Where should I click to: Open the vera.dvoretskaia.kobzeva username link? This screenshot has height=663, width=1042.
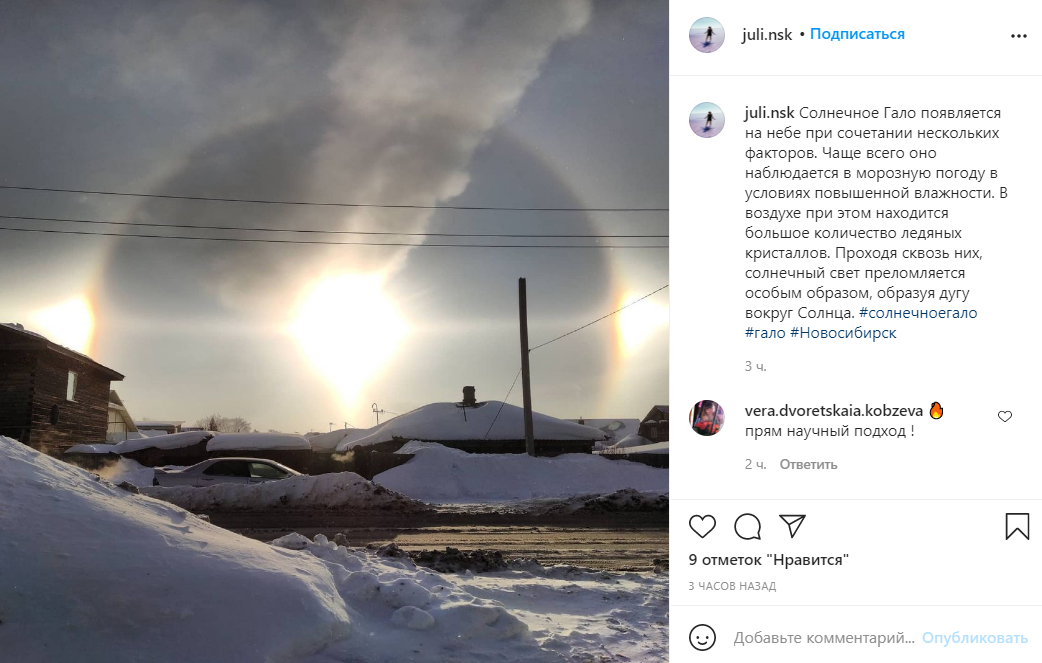click(834, 411)
